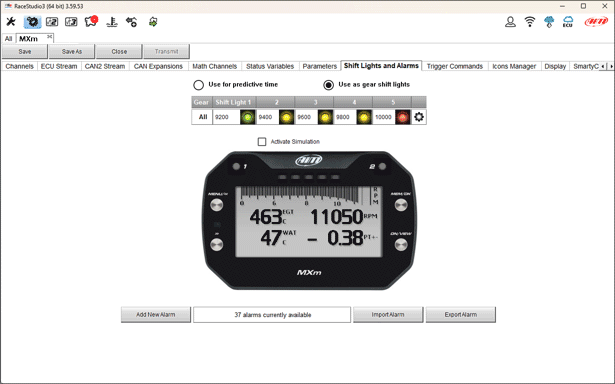The width and height of the screenshot is (615, 384).
Task: Open the wrench and screwdriver preferences icon
Action: [x=11, y=22]
